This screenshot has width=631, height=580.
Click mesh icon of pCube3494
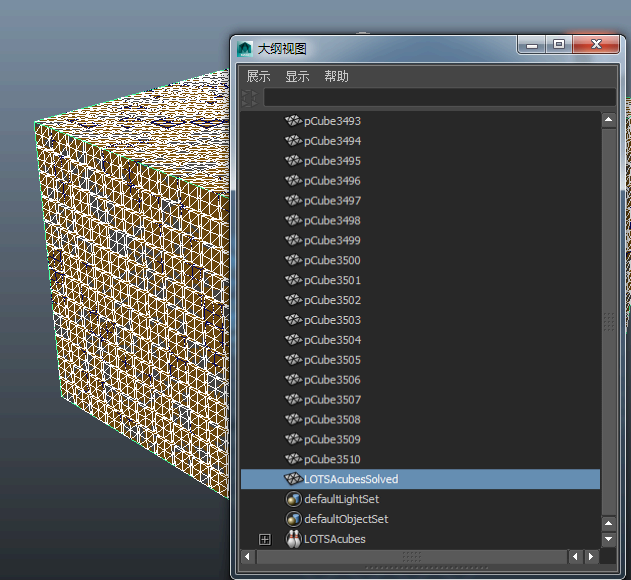pos(293,140)
